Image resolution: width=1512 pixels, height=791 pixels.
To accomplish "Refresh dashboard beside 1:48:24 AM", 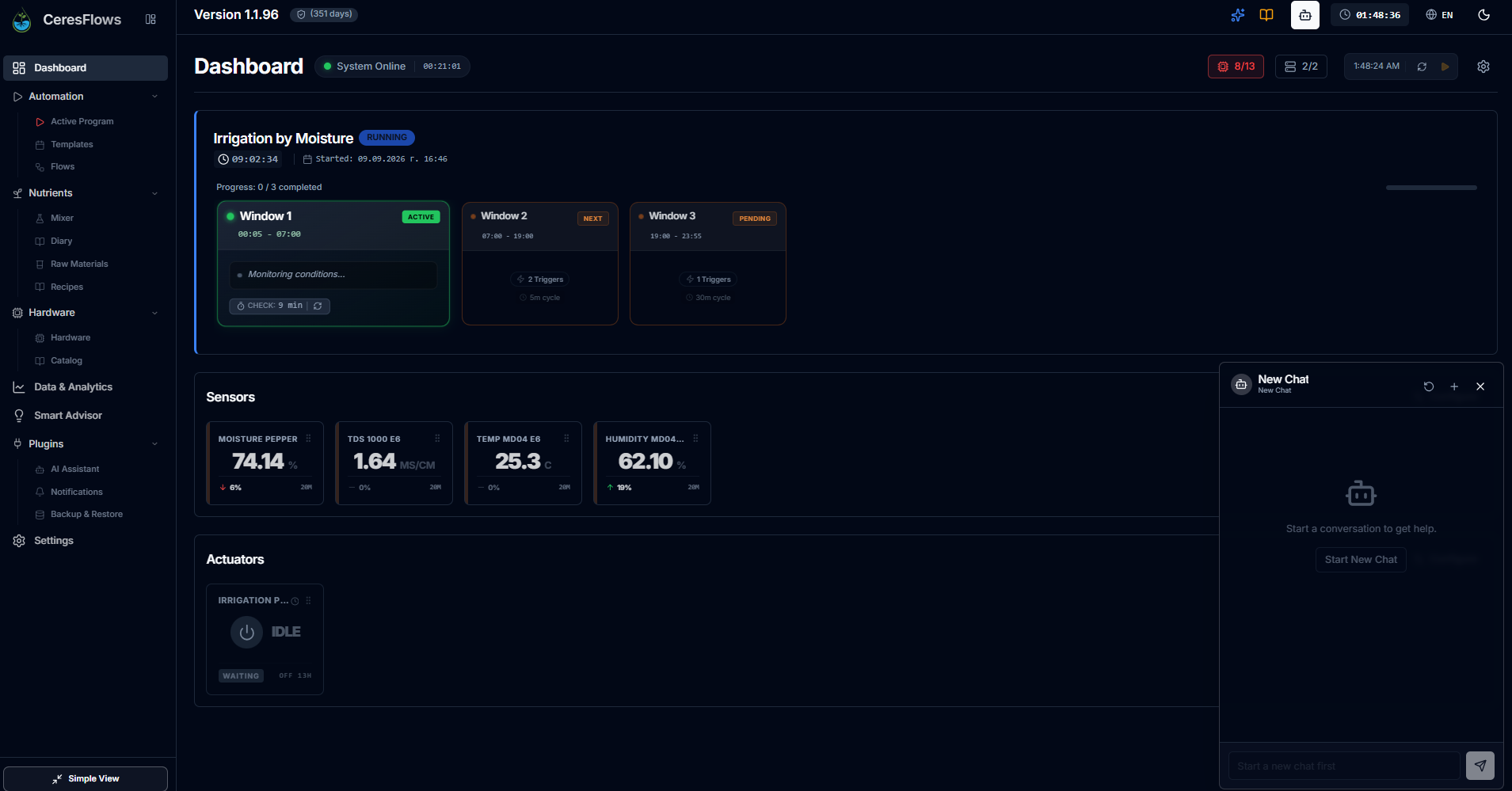I will point(1422,67).
